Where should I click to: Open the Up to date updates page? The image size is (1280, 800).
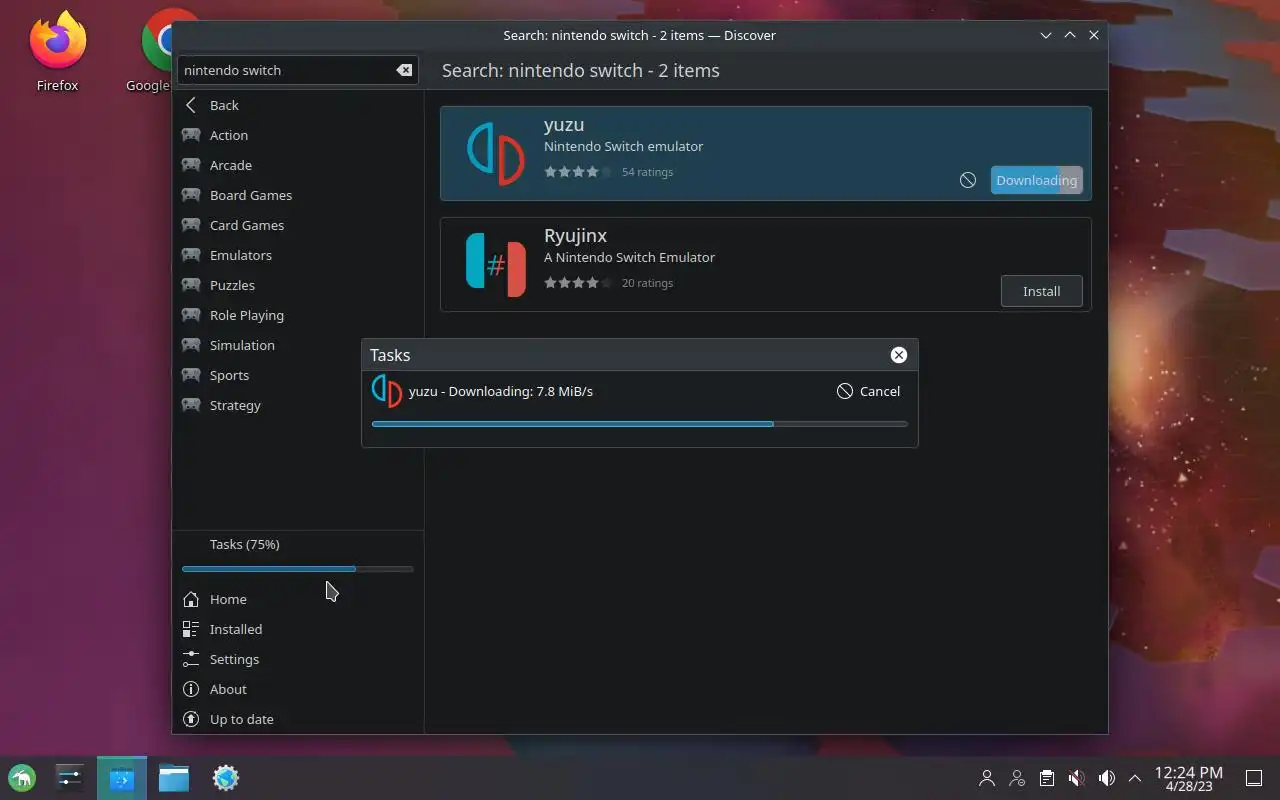298,719
